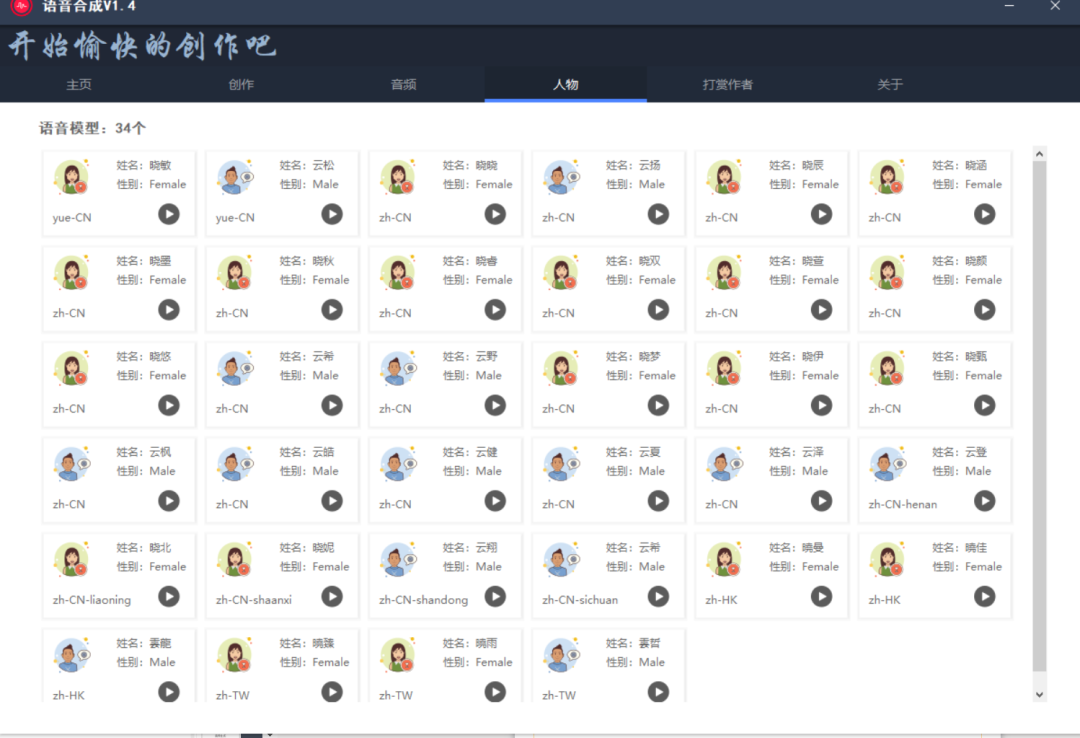
Task: Play the 云泽 voice sample
Action: tap(821, 501)
